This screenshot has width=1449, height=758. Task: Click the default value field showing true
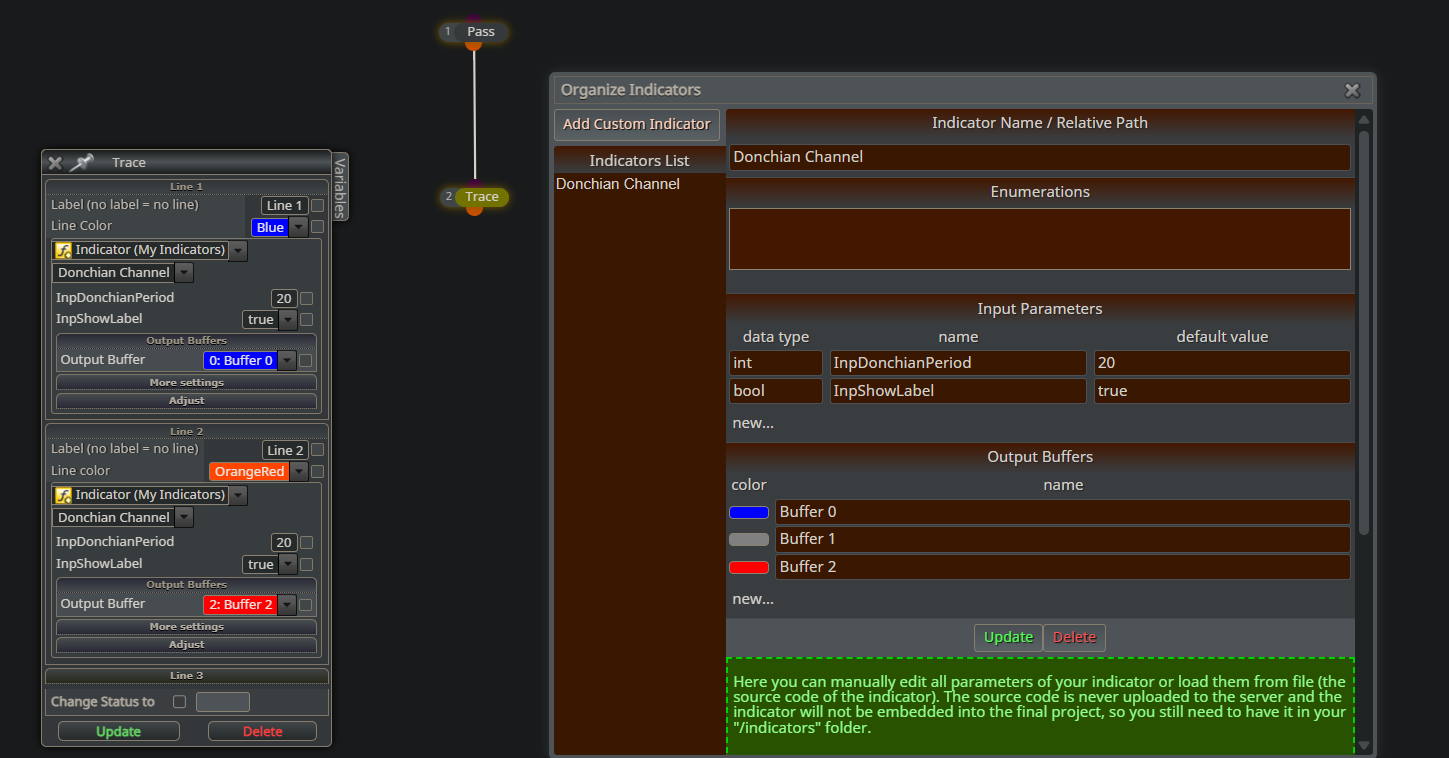tap(1222, 391)
